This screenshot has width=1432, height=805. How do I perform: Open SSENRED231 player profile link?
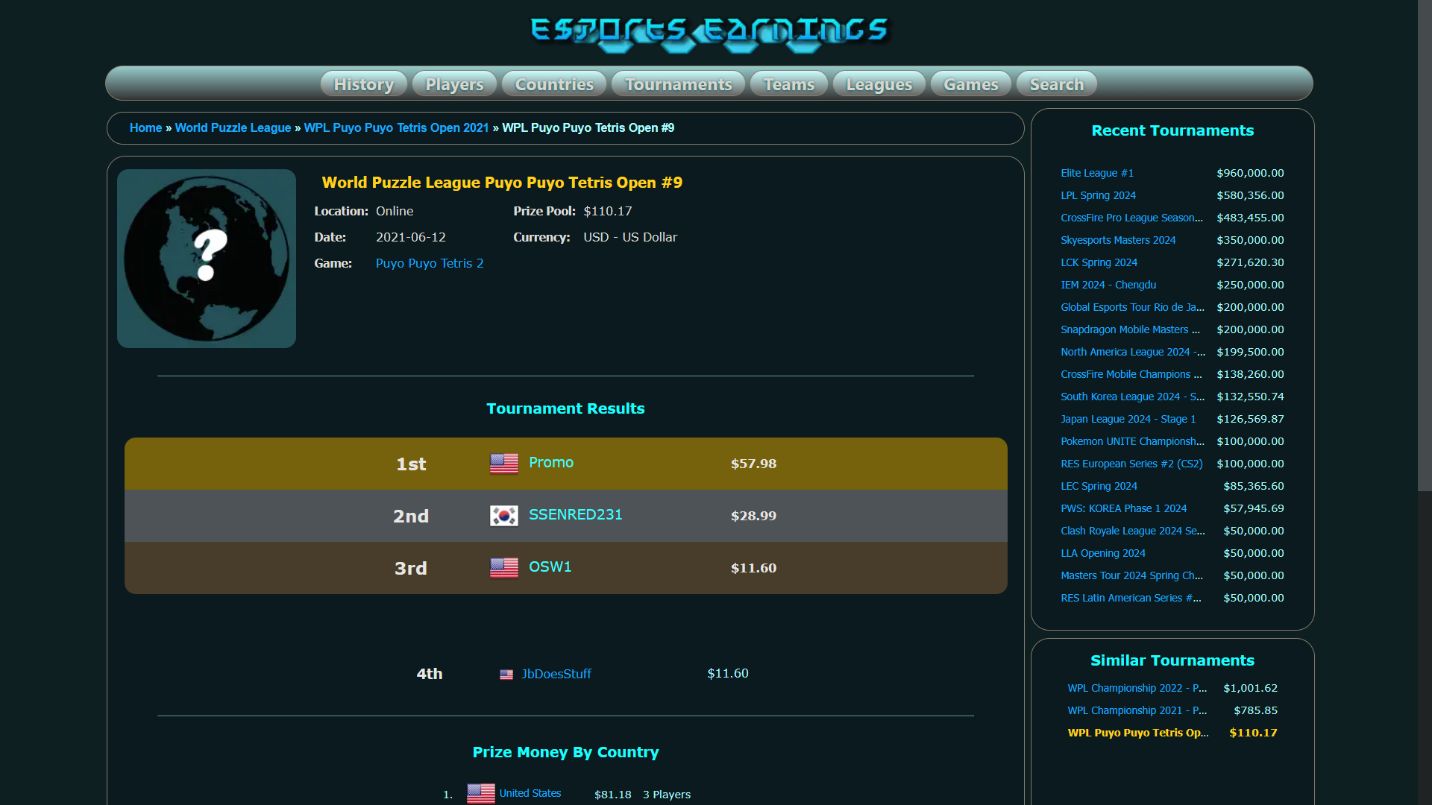pos(575,514)
